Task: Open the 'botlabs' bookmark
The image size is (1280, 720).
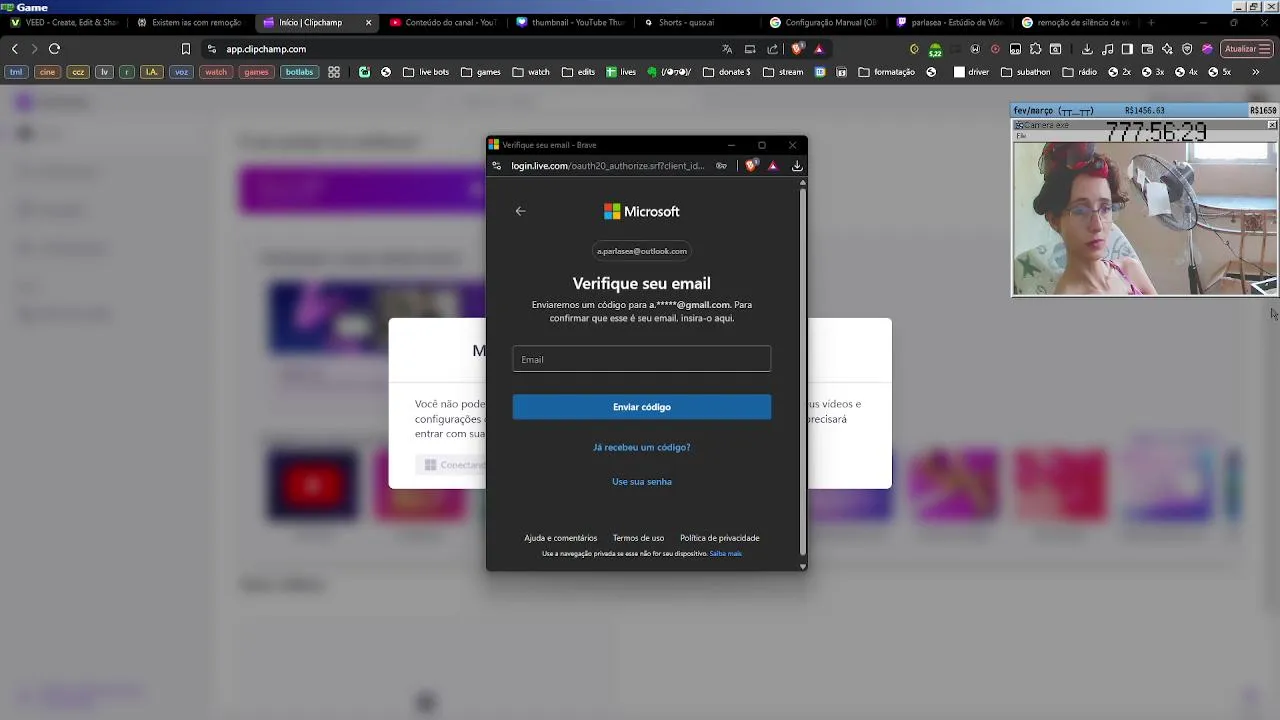Action: click(299, 72)
